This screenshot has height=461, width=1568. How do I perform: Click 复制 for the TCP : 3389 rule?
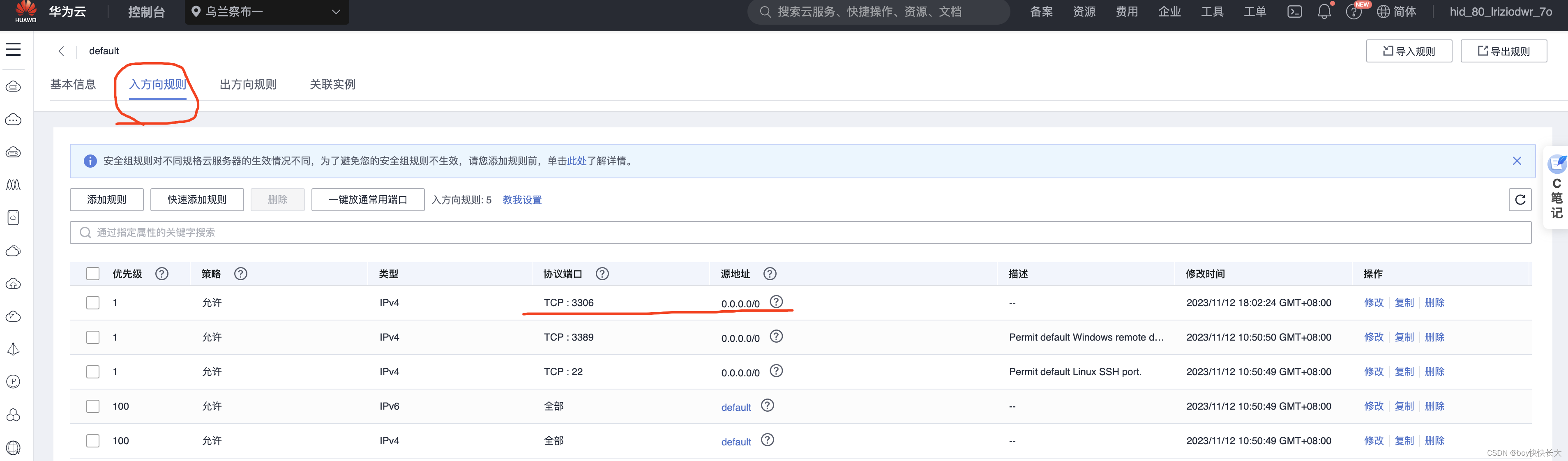click(1404, 337)
